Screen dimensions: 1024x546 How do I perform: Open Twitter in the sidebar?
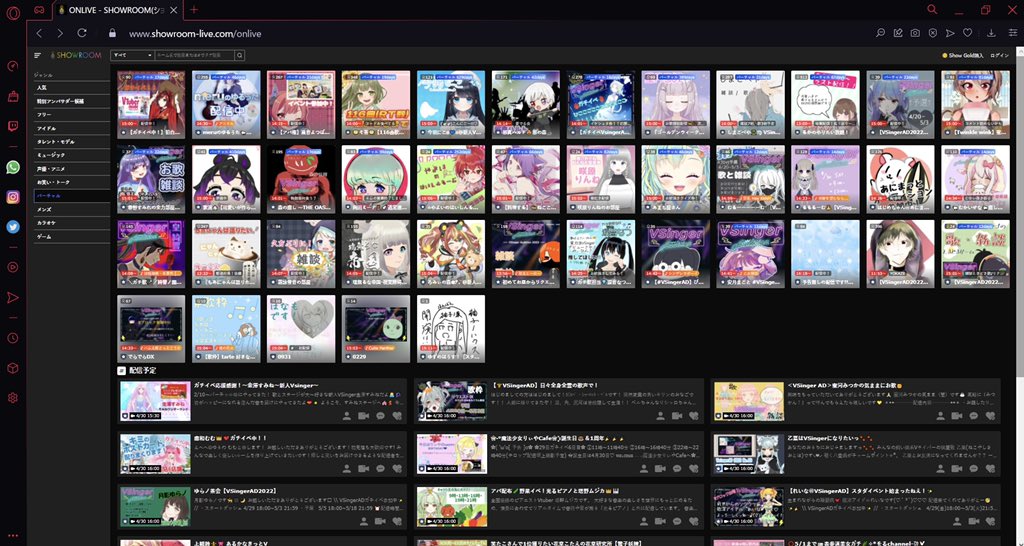[x=12, y=227]
